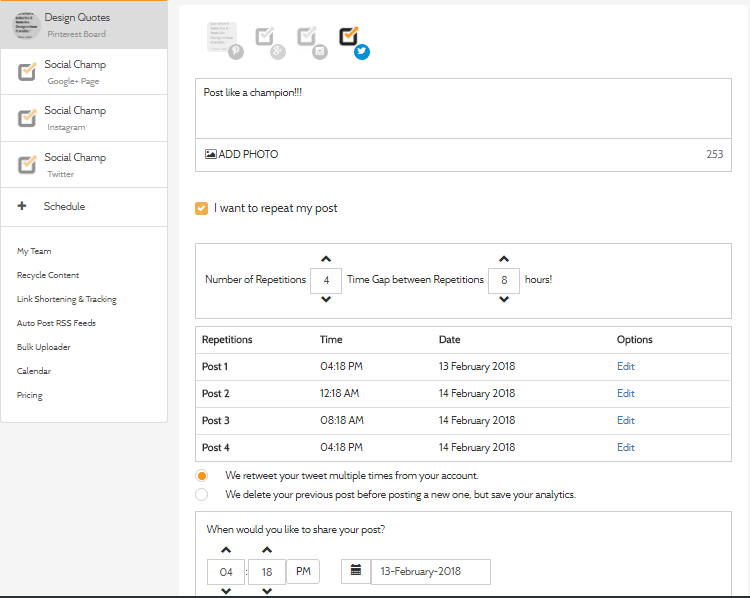Screen dimensions: 750x598
Task: Decrease Number of Repetitions with down arrow
Action: [x=326, y=299]
